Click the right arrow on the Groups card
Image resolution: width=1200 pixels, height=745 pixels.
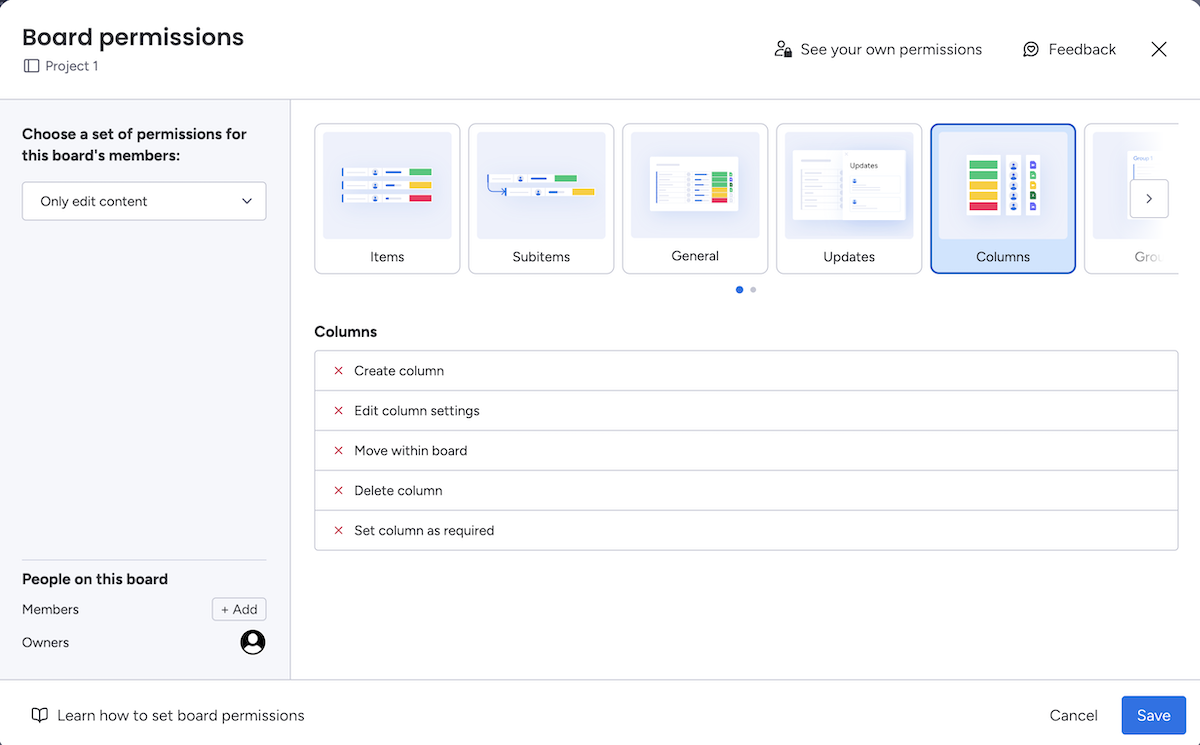(x=1149, y=198)
